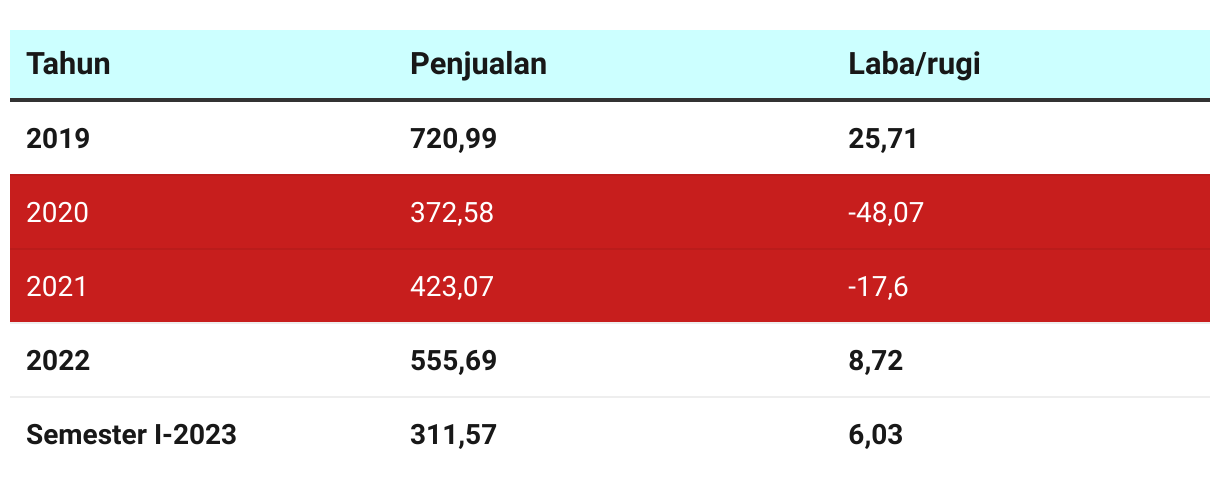The image size is (1220, 480).
Task: Select the 423,07 sales value
Action: pos(452,287)
